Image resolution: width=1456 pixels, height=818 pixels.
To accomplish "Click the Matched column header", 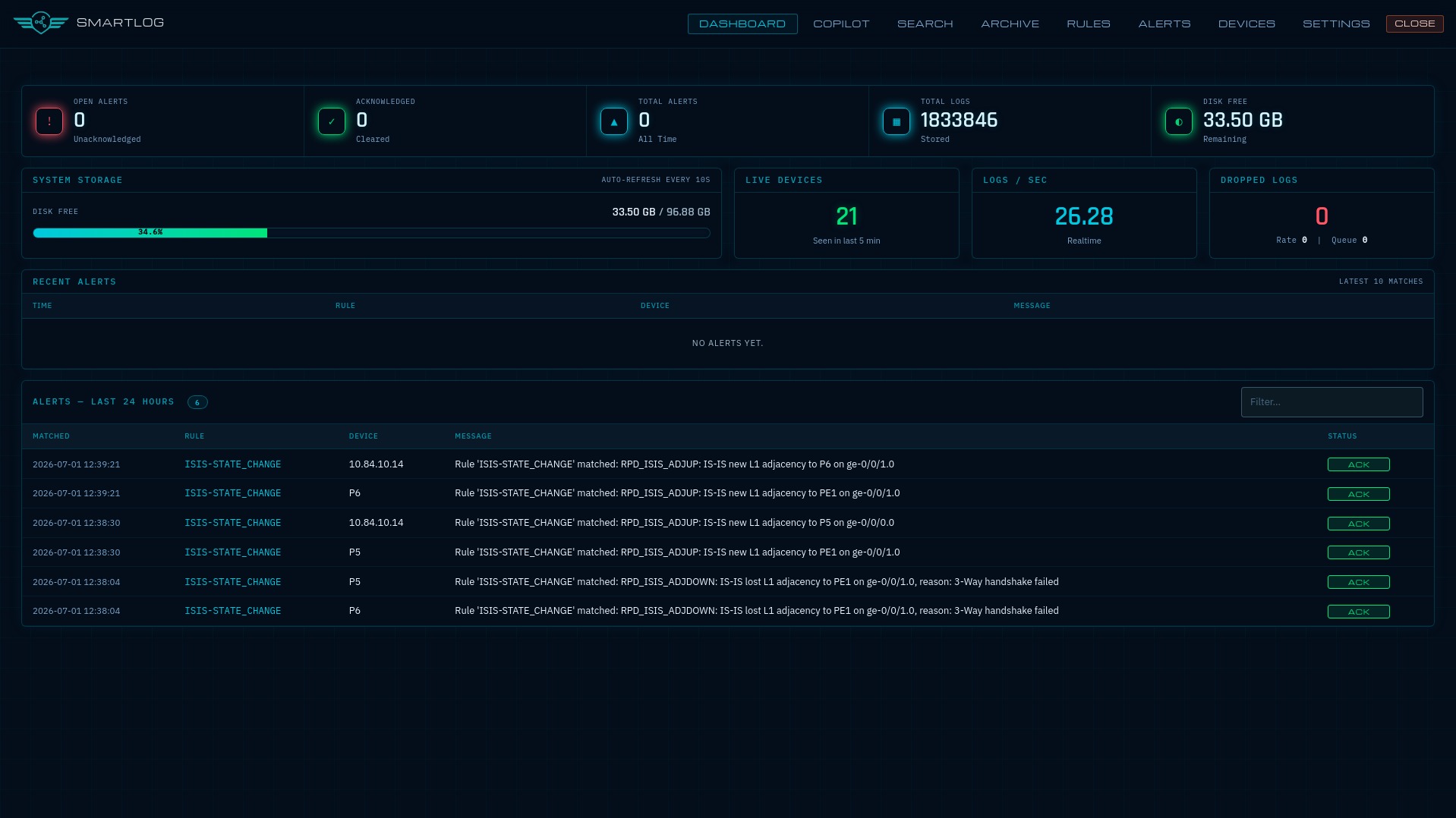I will (x=51, y=436).
